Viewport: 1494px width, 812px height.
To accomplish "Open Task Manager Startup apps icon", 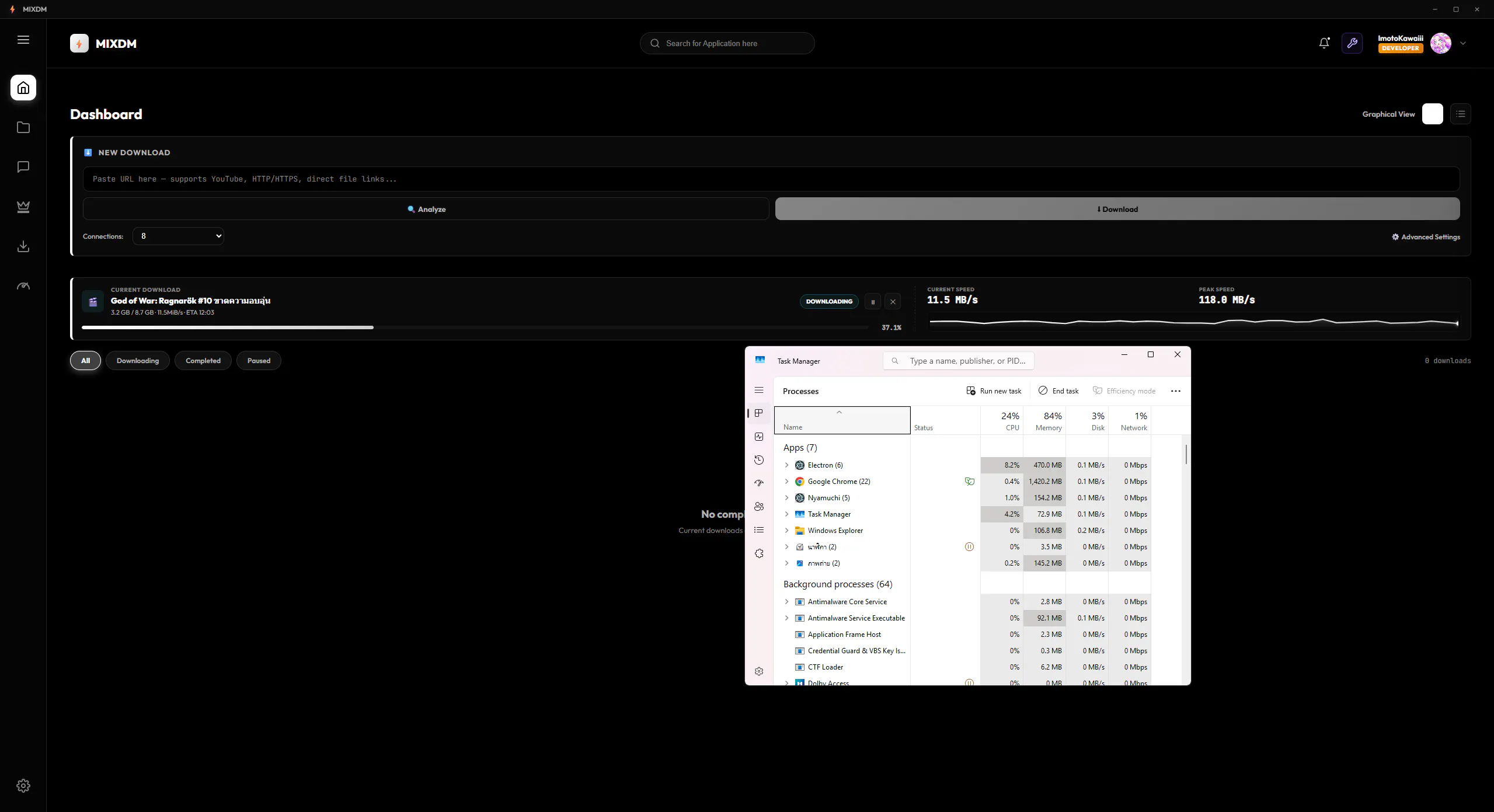I will click(759, 483).
